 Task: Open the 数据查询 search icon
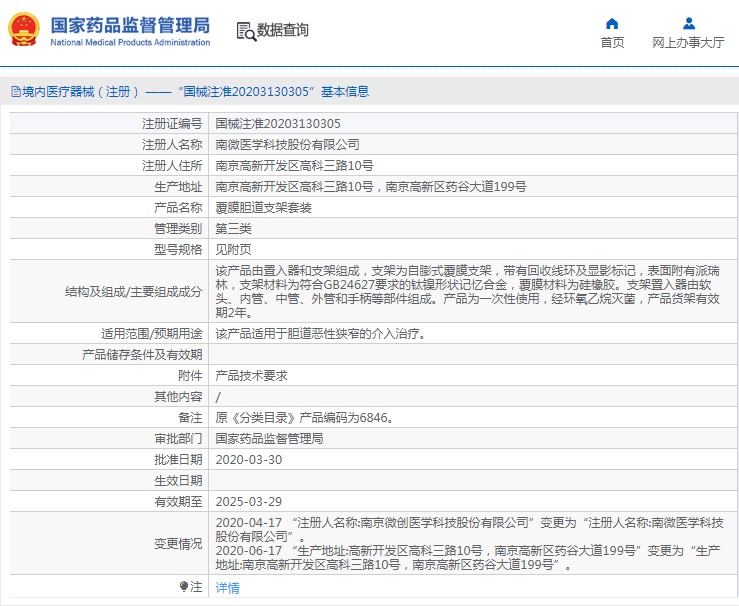(x=246, y=31)
